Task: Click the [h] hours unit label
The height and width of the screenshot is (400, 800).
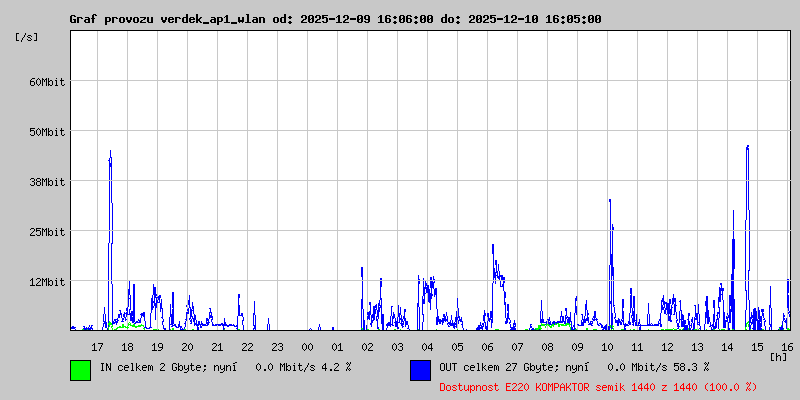Action: [x=779, y=357]
